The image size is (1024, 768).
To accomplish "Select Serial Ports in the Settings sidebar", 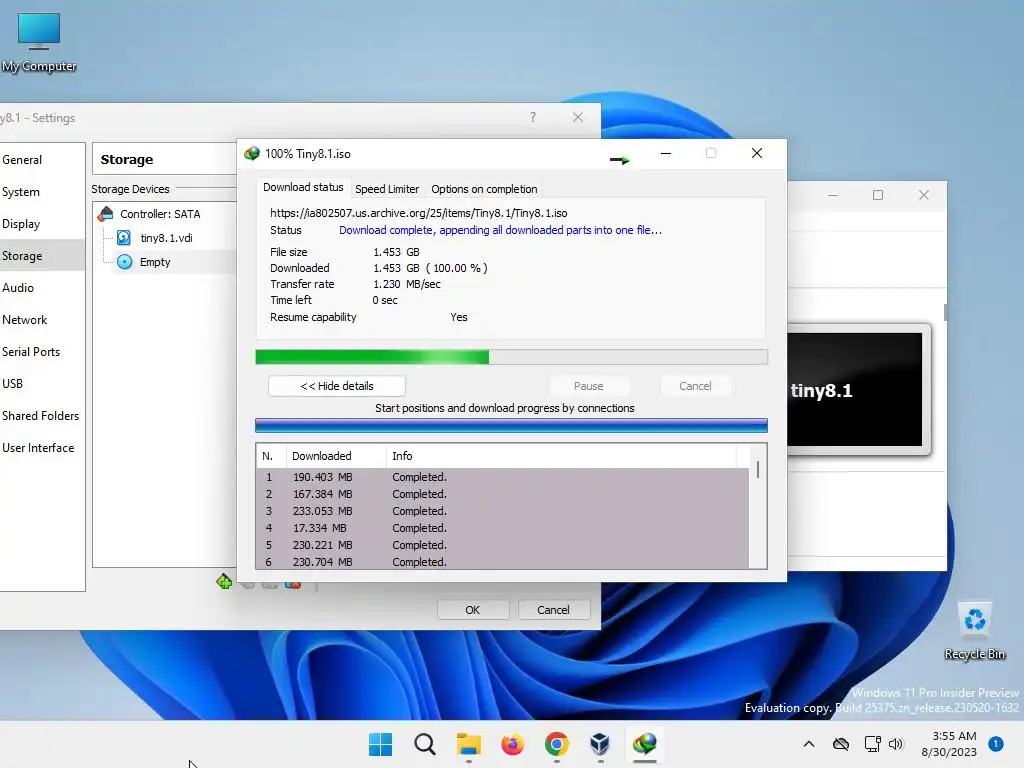I will tap(42, 352).
